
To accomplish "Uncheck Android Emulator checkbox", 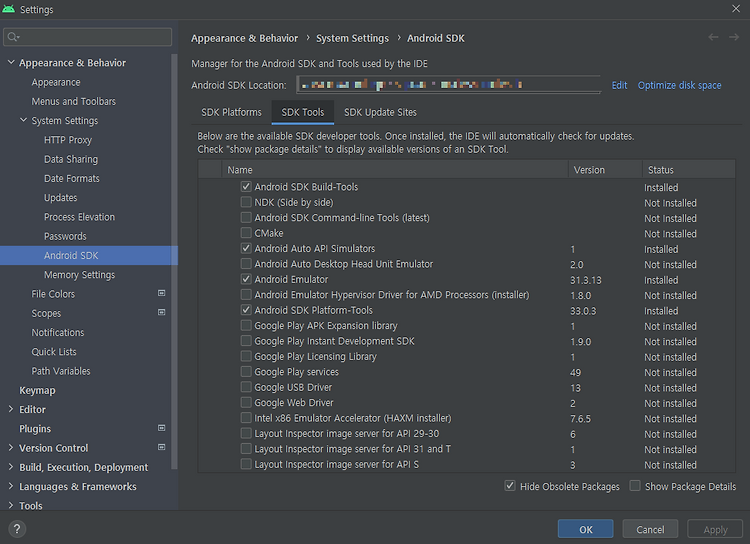I will pyautogui.click(x=246, y=279).
